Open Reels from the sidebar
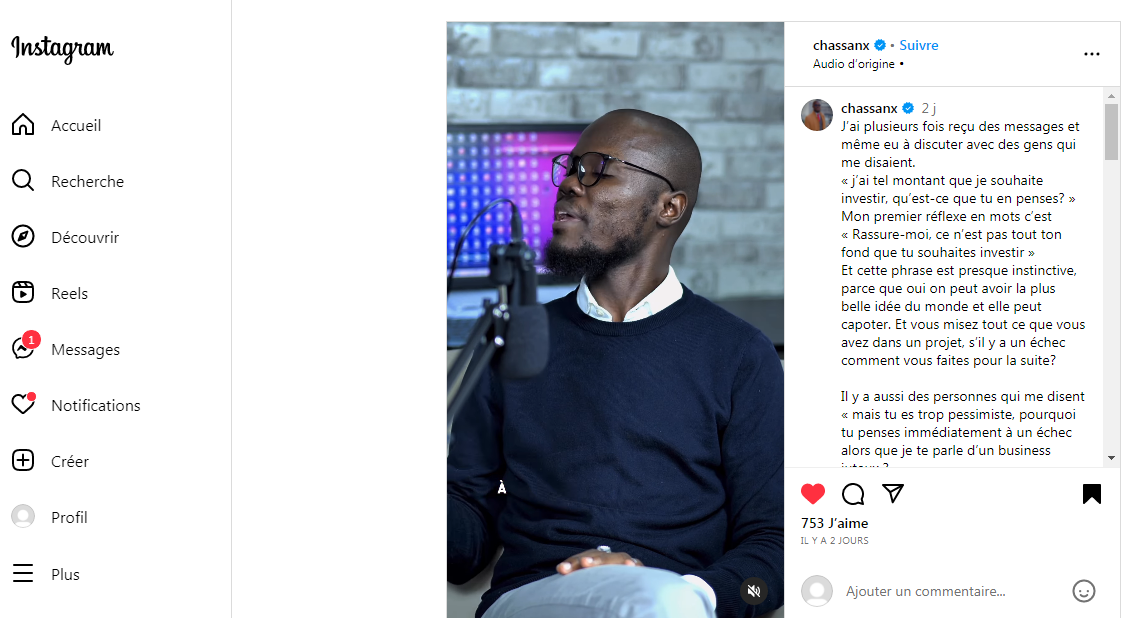The height and width of the screenshot is (618, 1133). point(23,293)
